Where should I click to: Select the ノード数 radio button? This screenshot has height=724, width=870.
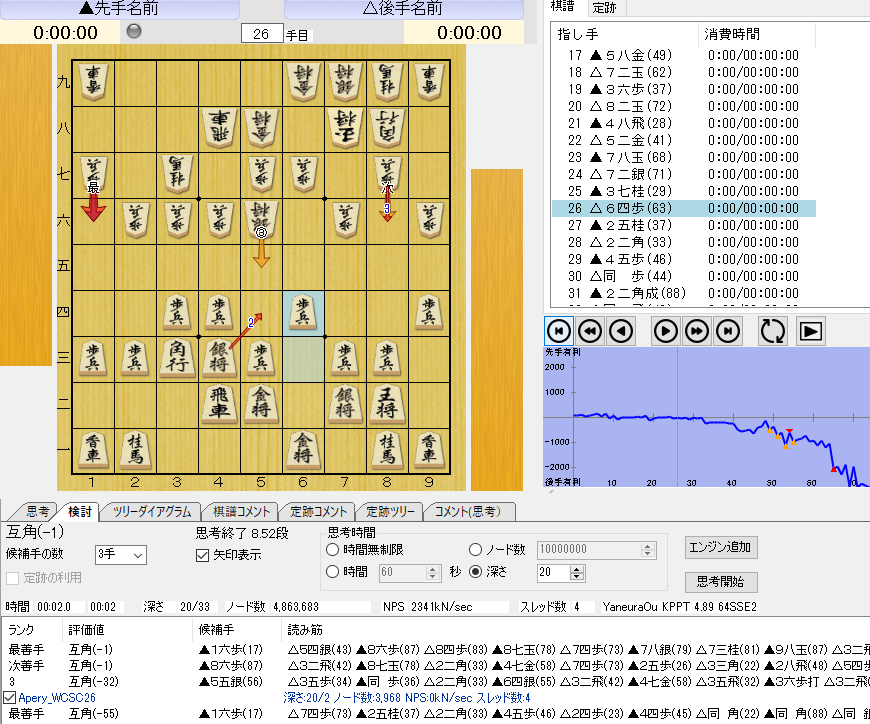476,549
